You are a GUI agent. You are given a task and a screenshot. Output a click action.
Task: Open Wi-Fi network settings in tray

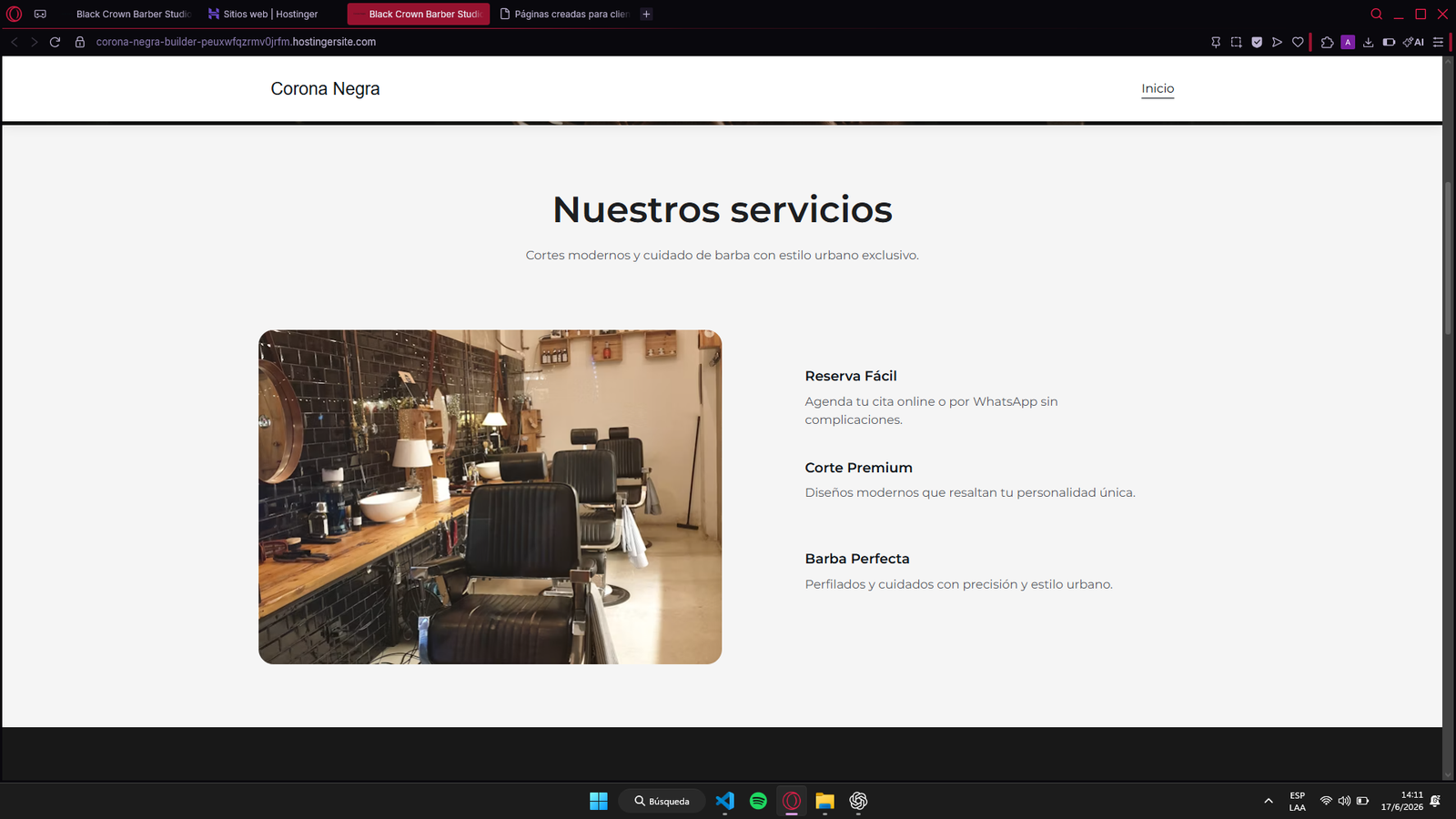pyautogui.click(x=1326, y=801)
